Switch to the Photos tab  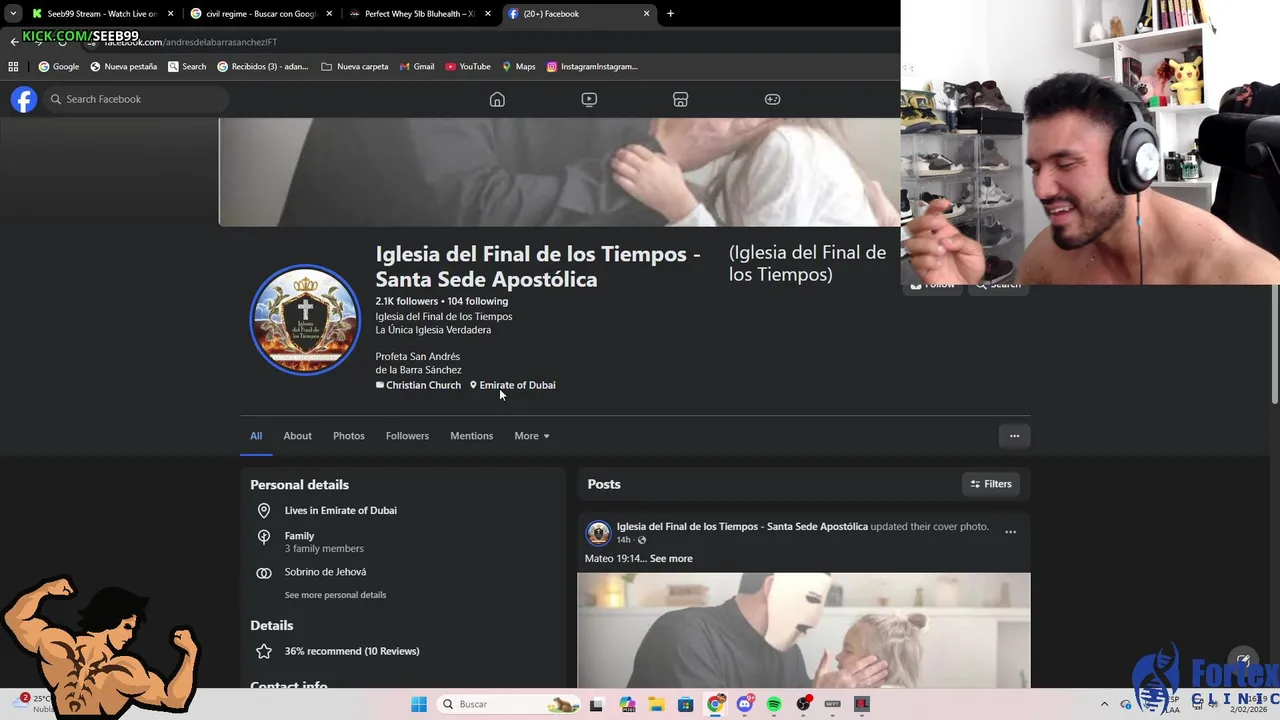349,436
